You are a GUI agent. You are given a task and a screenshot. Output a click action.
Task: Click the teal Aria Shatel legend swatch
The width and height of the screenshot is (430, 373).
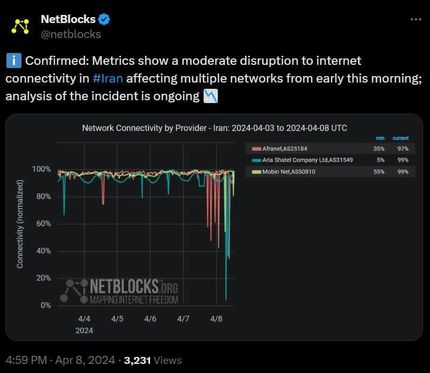pyautogui.click(x=257, y=160)
